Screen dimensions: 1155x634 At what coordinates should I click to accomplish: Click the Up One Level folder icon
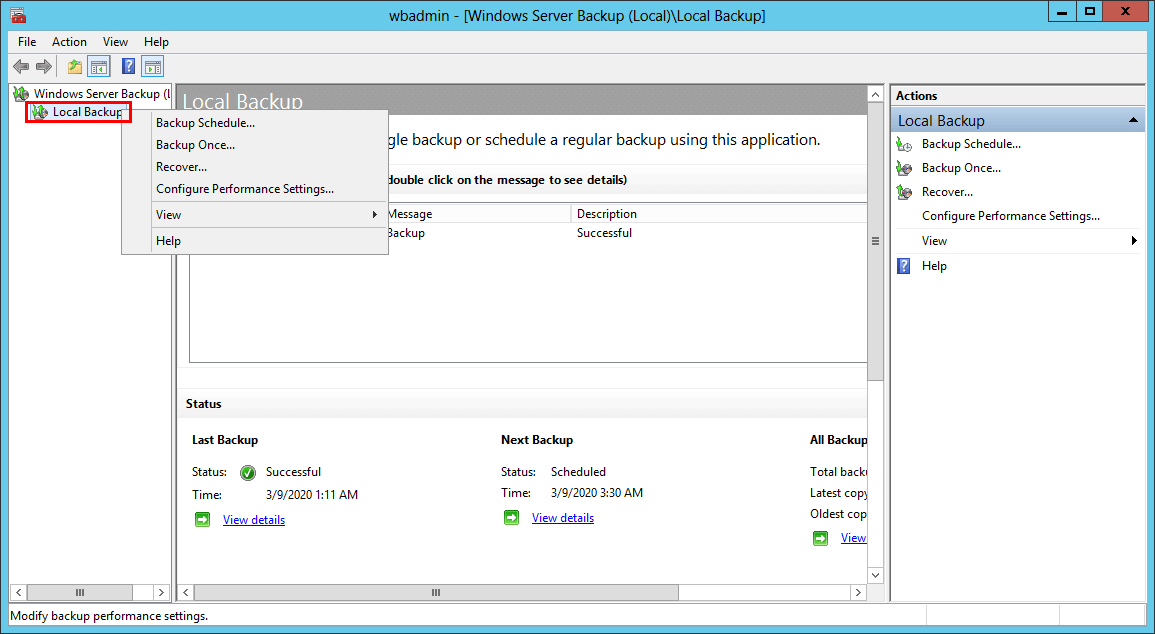click(x=75, y=67)
